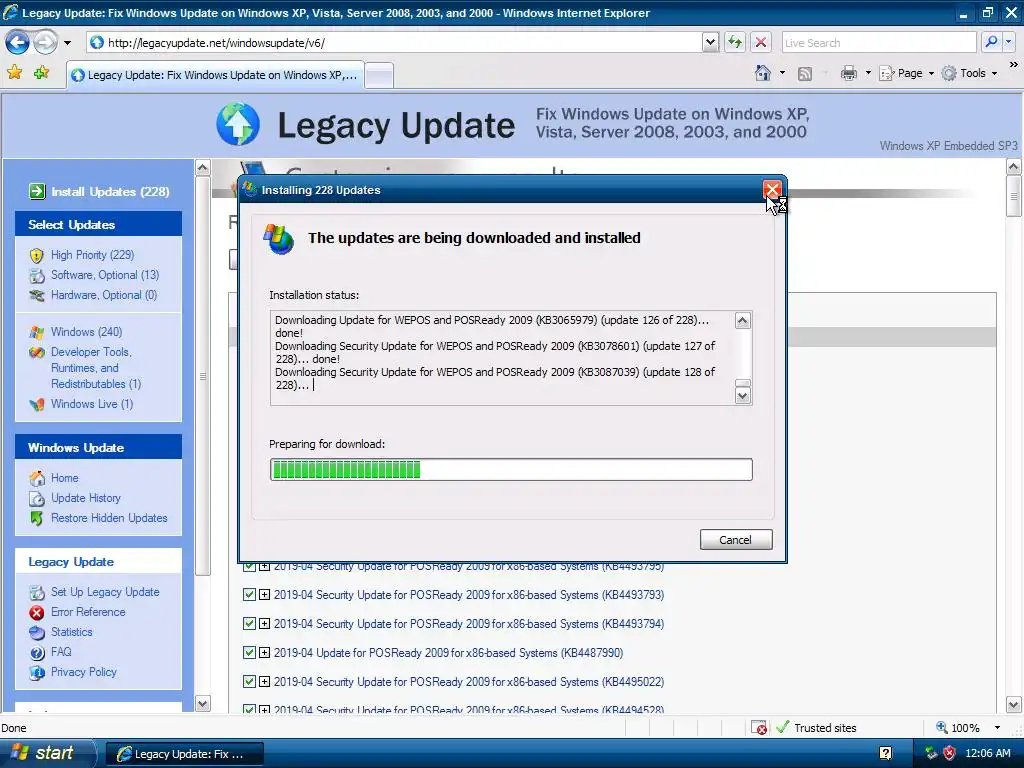Click the Set Up Legacy Update icon

(x=37, y=592)
